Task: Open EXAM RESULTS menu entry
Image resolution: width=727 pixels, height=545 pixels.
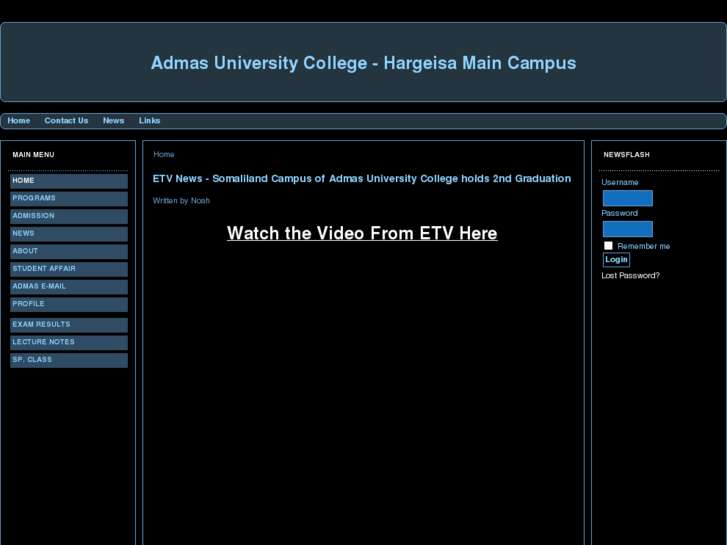Action: click(69, 325)
